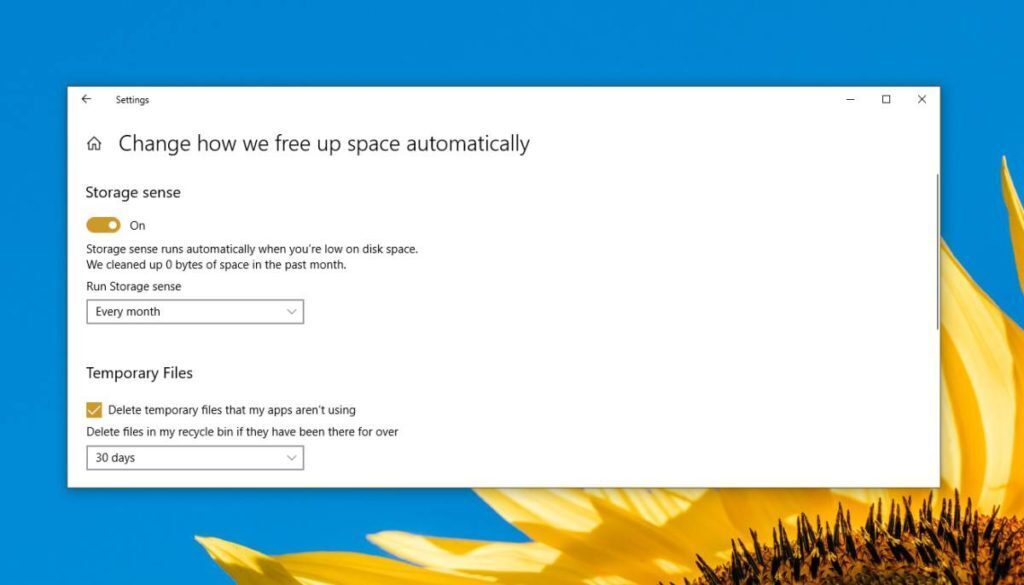Image resolution: width=1024 pixels, height=585 pixels.
Task: Click the maximize icon on the Settings window
Action: pos(886,100)
